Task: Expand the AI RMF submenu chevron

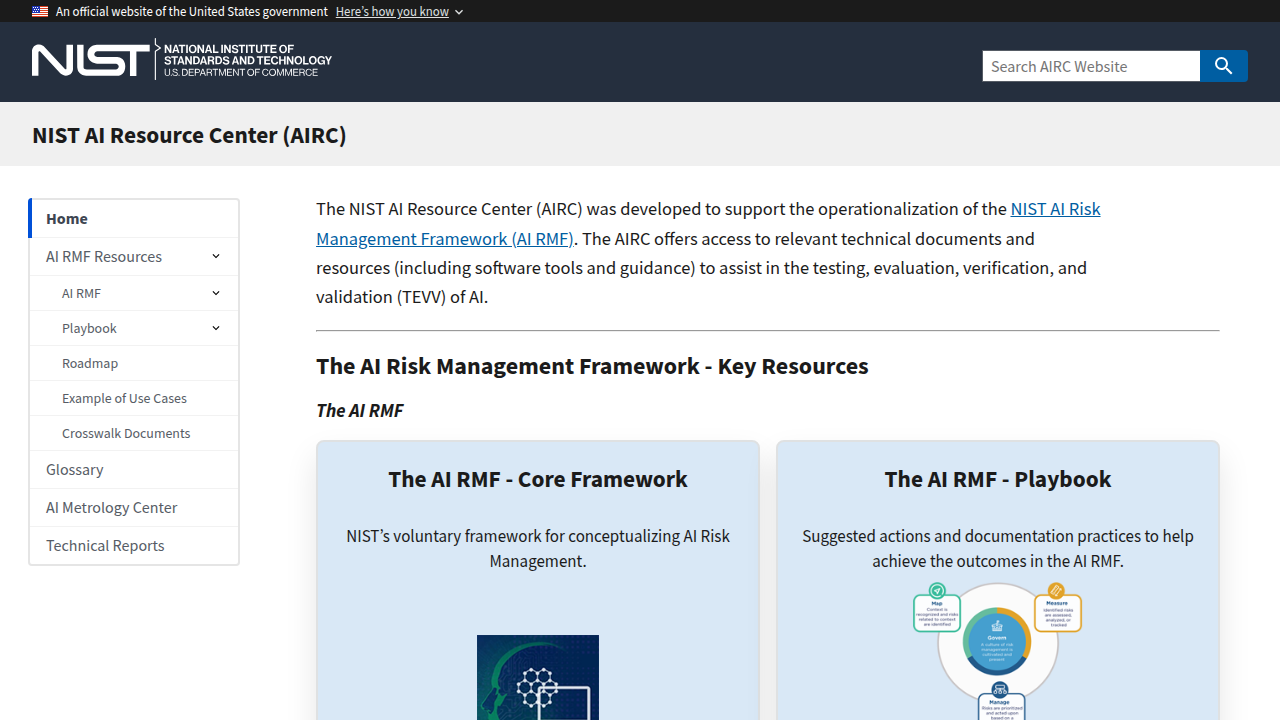Action: pos(216,293)
